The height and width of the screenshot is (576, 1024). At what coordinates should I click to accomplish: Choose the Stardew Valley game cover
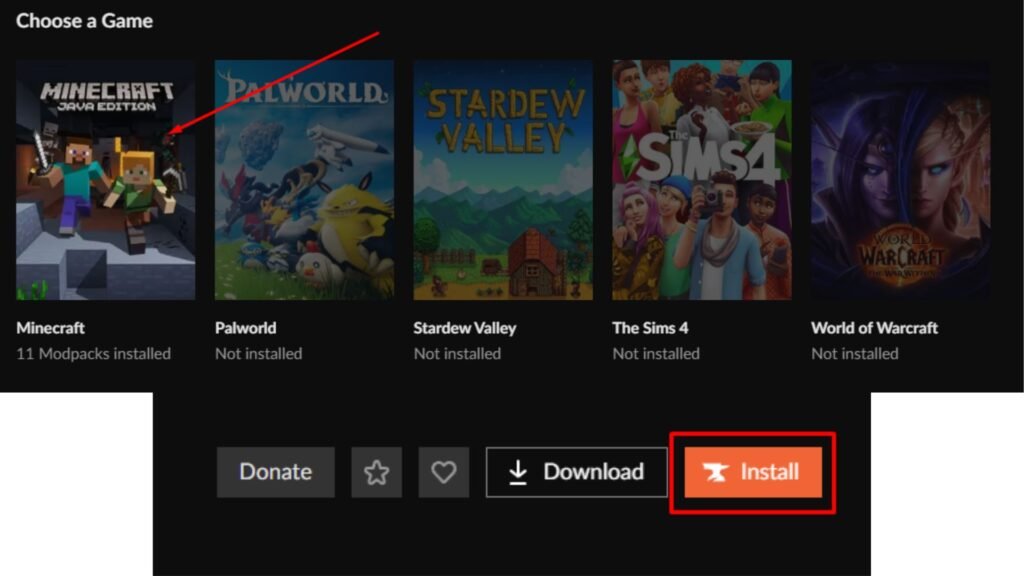503,180
